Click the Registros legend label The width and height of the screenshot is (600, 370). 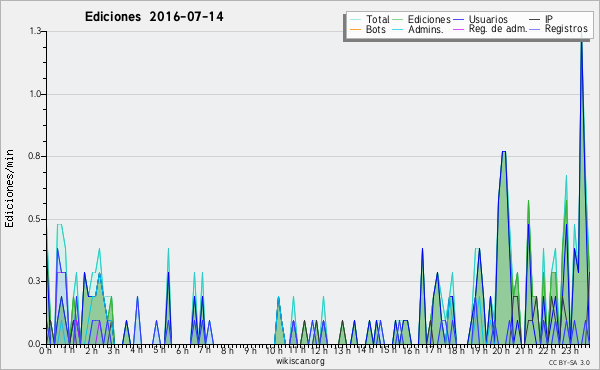(x=566, y=29)
